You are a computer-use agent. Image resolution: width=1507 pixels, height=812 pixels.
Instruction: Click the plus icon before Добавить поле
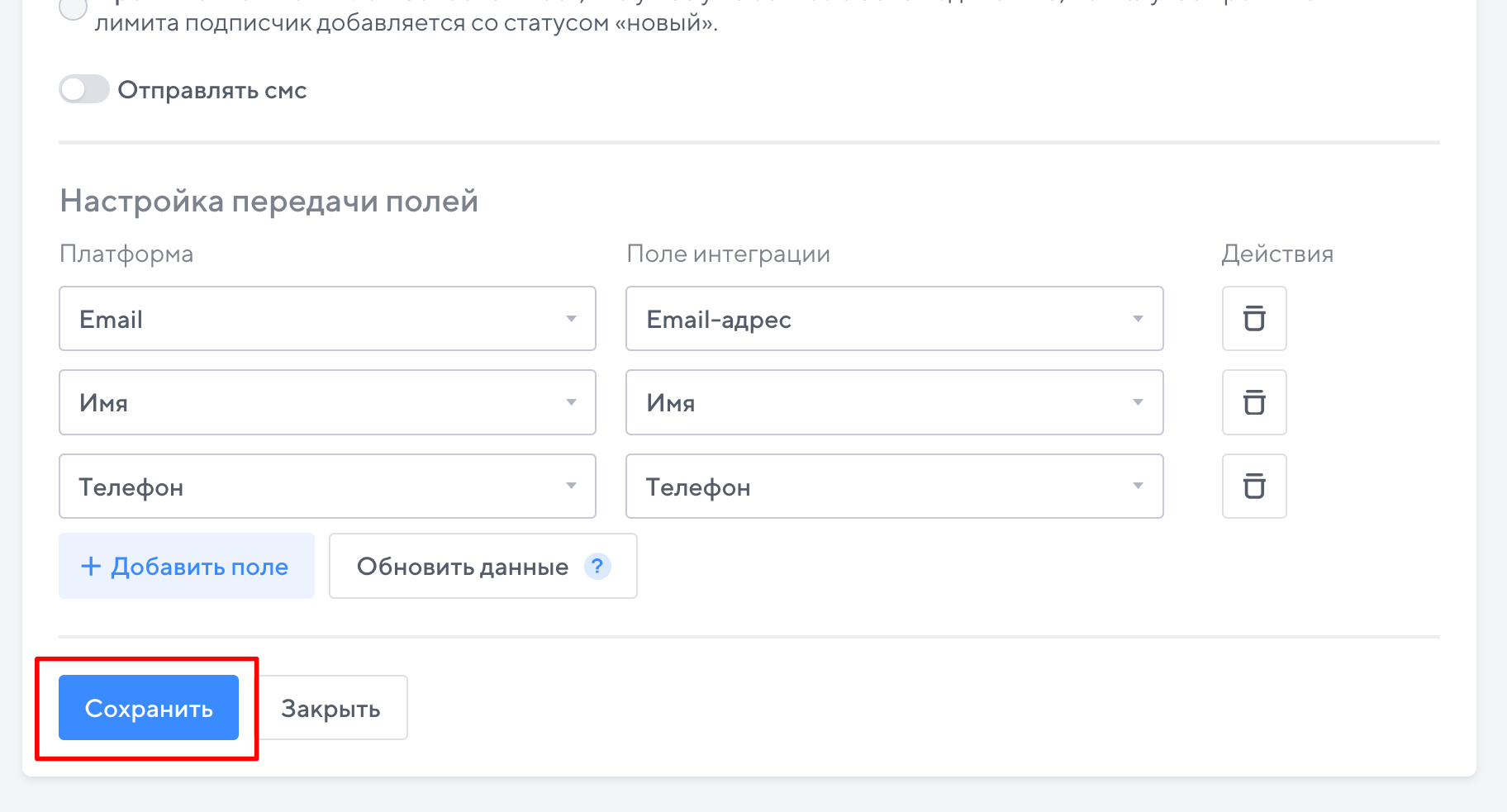90,566
